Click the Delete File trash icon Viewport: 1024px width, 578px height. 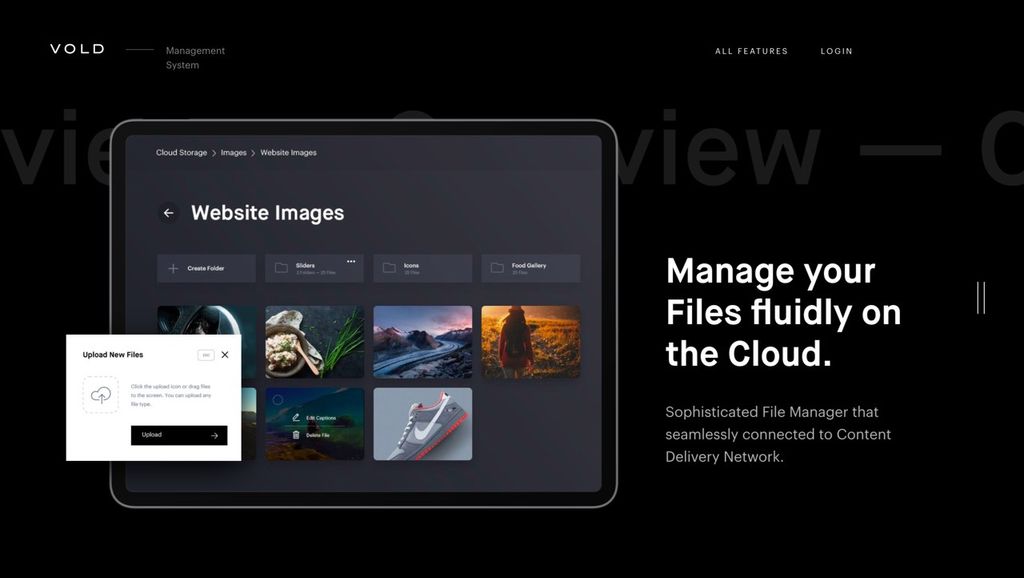[294, 434]
